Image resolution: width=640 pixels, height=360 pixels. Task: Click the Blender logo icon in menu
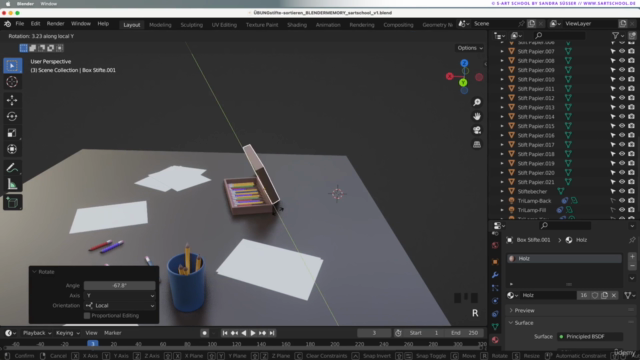point(8,24)
